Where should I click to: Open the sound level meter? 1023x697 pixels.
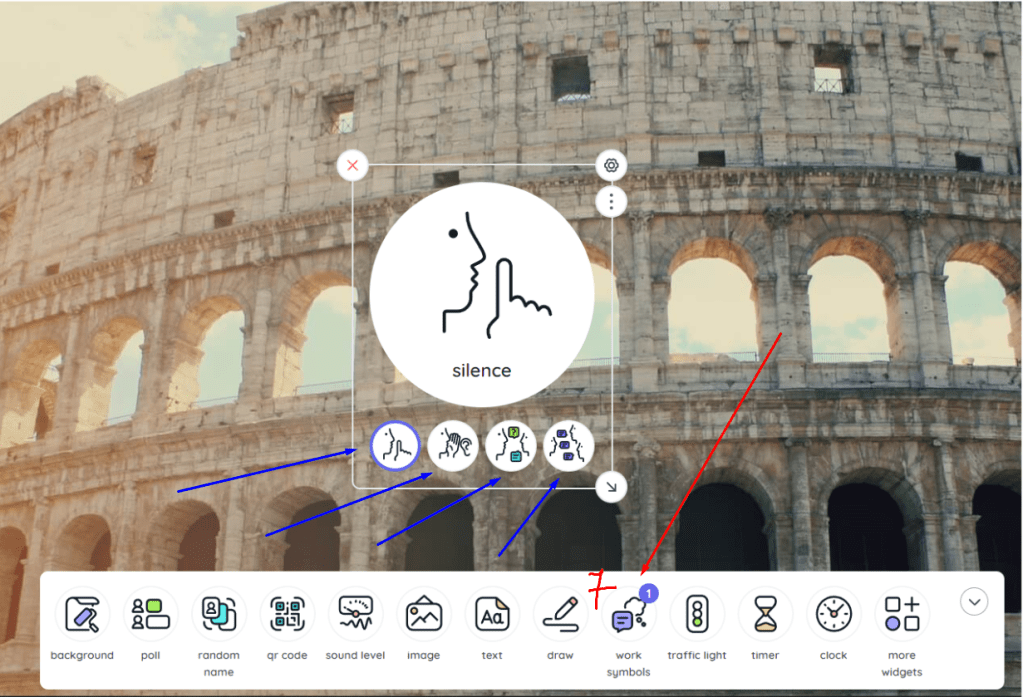pos(355,614)
